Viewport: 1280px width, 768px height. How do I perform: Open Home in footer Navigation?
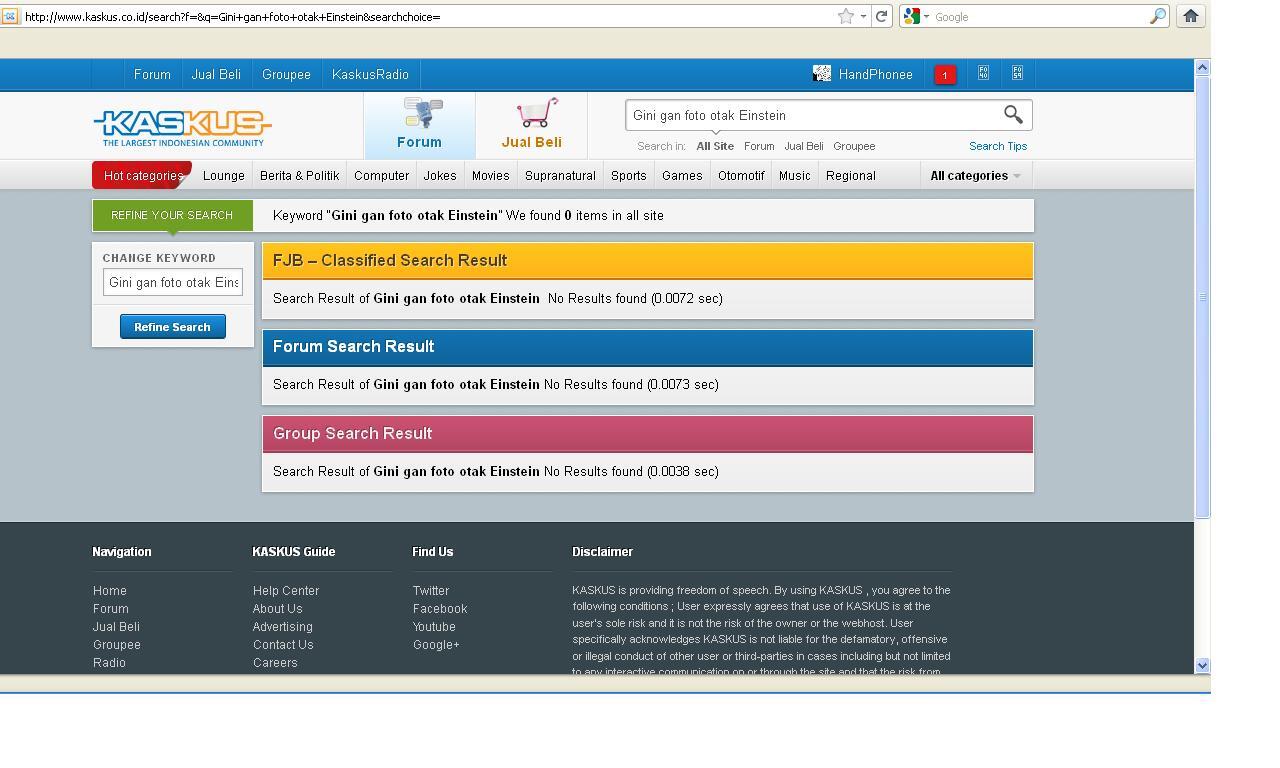pyautogui.click(x=110, y=591)
